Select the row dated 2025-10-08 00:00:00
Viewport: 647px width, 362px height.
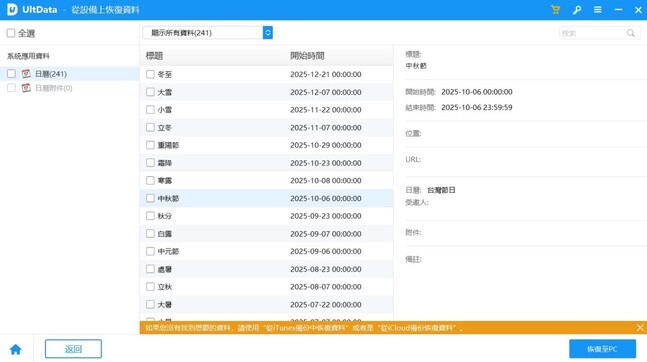[266, 180]
